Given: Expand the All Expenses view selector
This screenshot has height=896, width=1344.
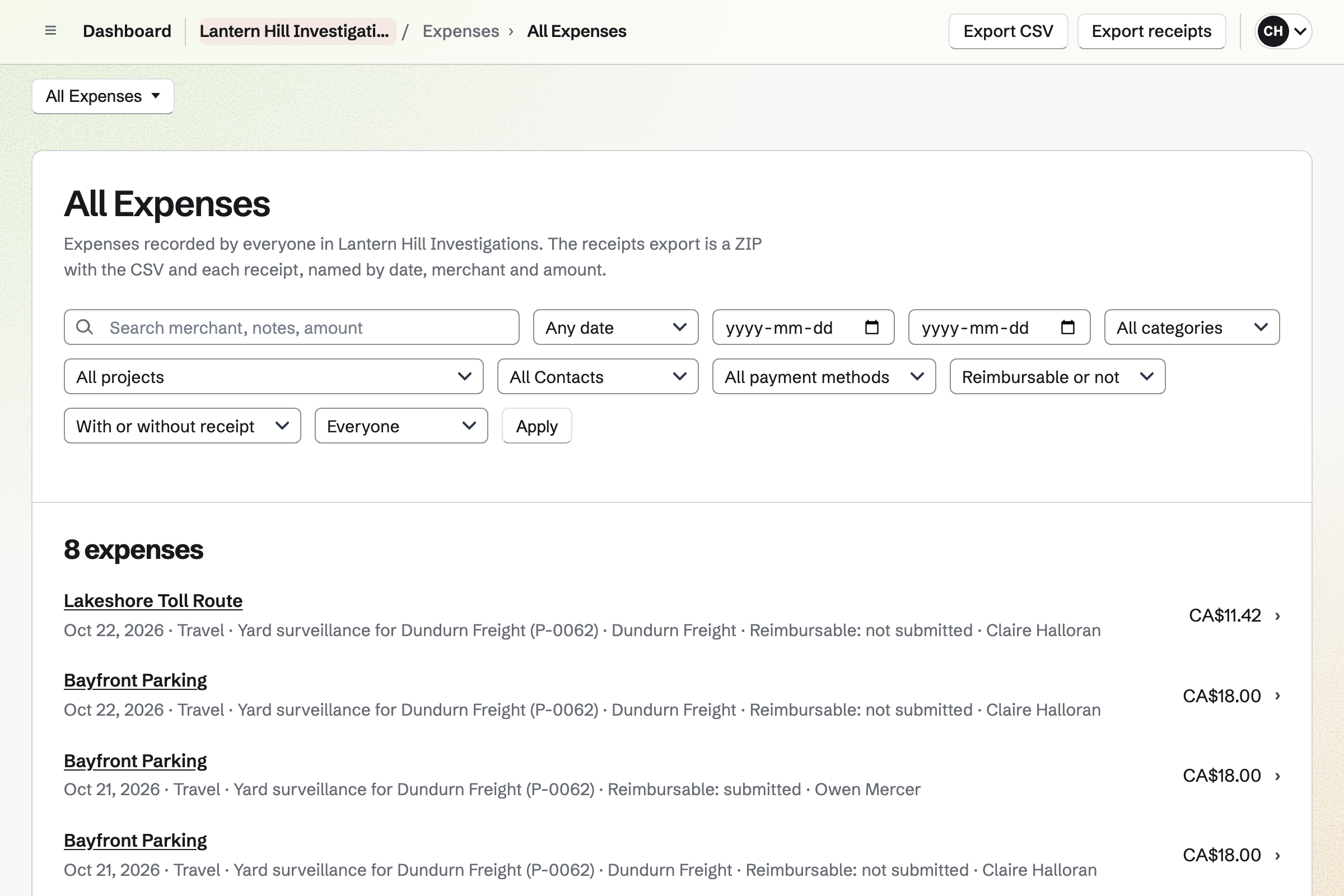Looking at the screenshot, I should click(103, 96).
